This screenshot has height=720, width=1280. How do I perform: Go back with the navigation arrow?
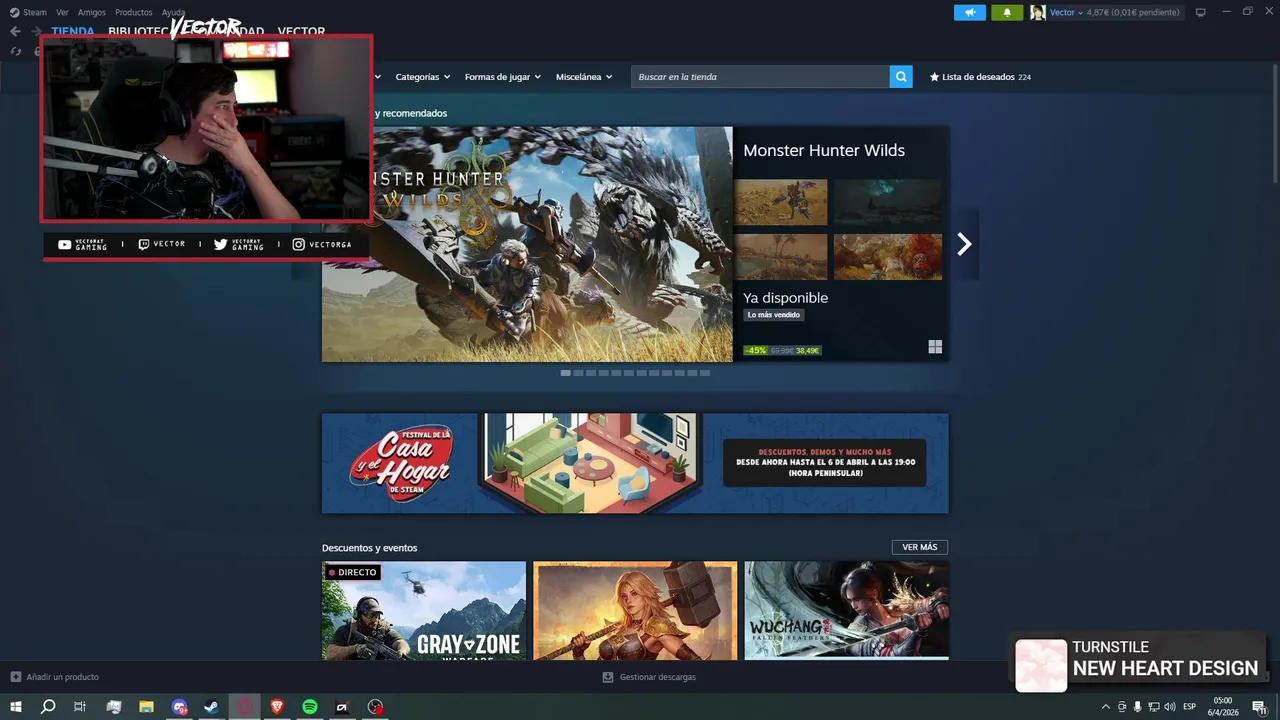click(15, 31)
